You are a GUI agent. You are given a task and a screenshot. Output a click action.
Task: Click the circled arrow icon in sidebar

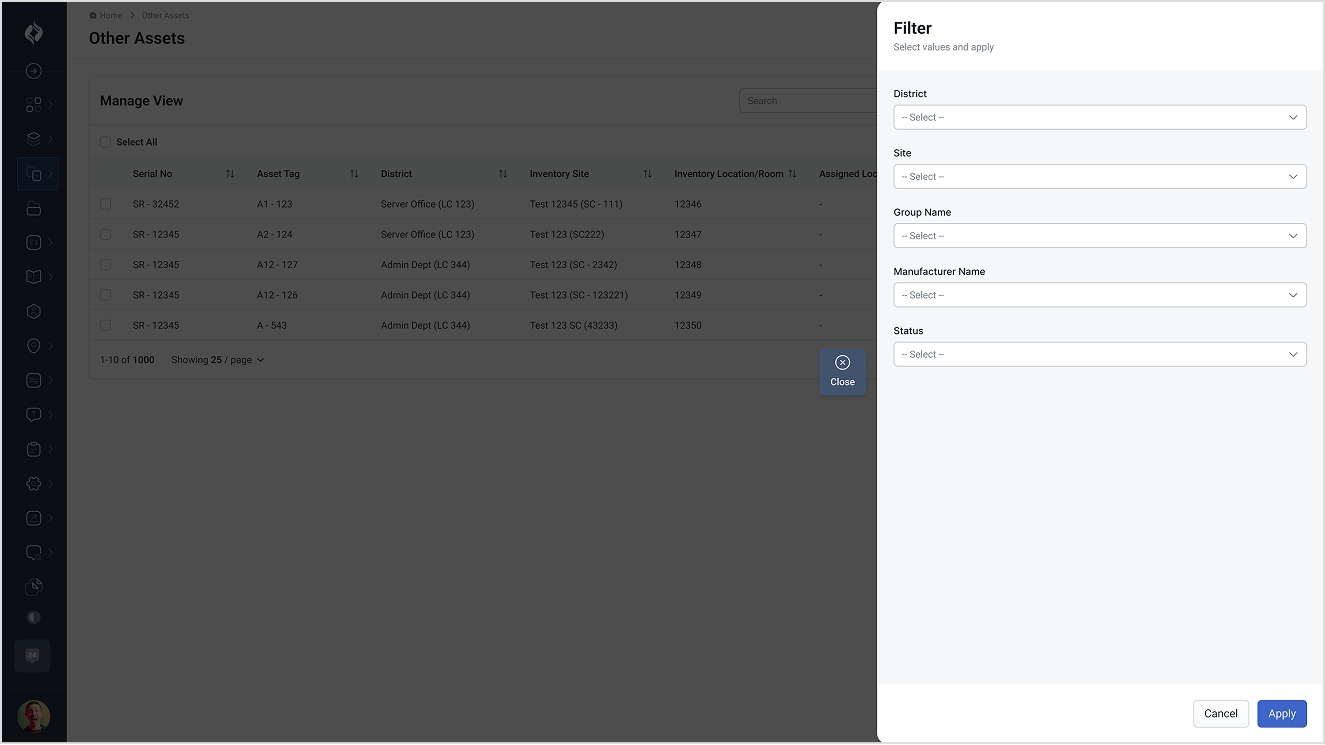pos(34,71)
